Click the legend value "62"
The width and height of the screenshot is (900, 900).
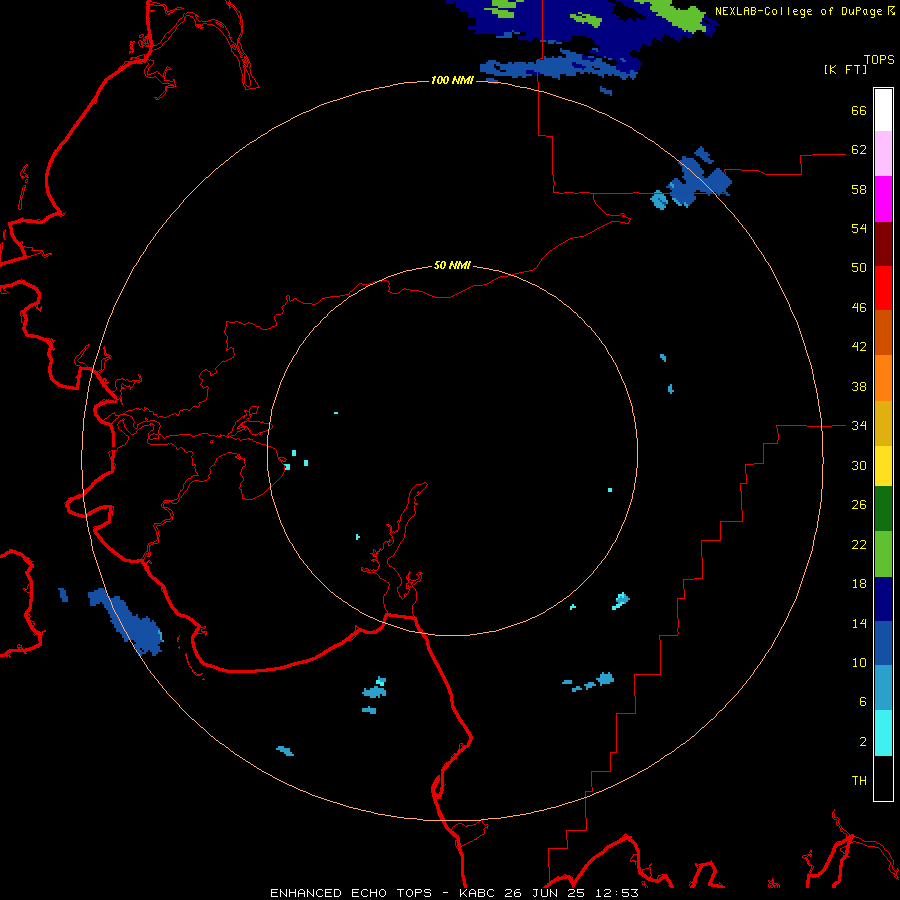[x=859, y=150]
